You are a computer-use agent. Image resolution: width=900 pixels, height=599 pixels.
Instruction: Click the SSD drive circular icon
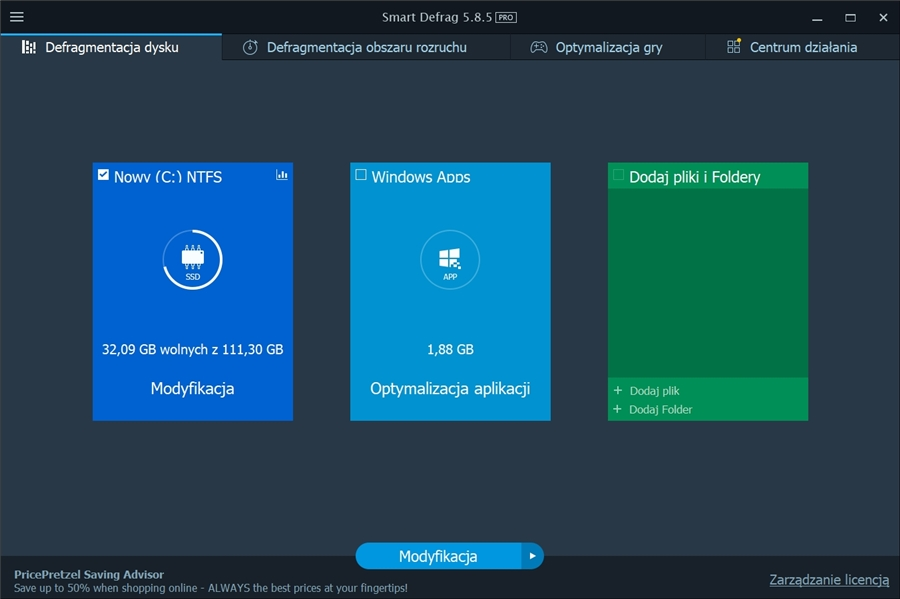[x=192, y=260]
